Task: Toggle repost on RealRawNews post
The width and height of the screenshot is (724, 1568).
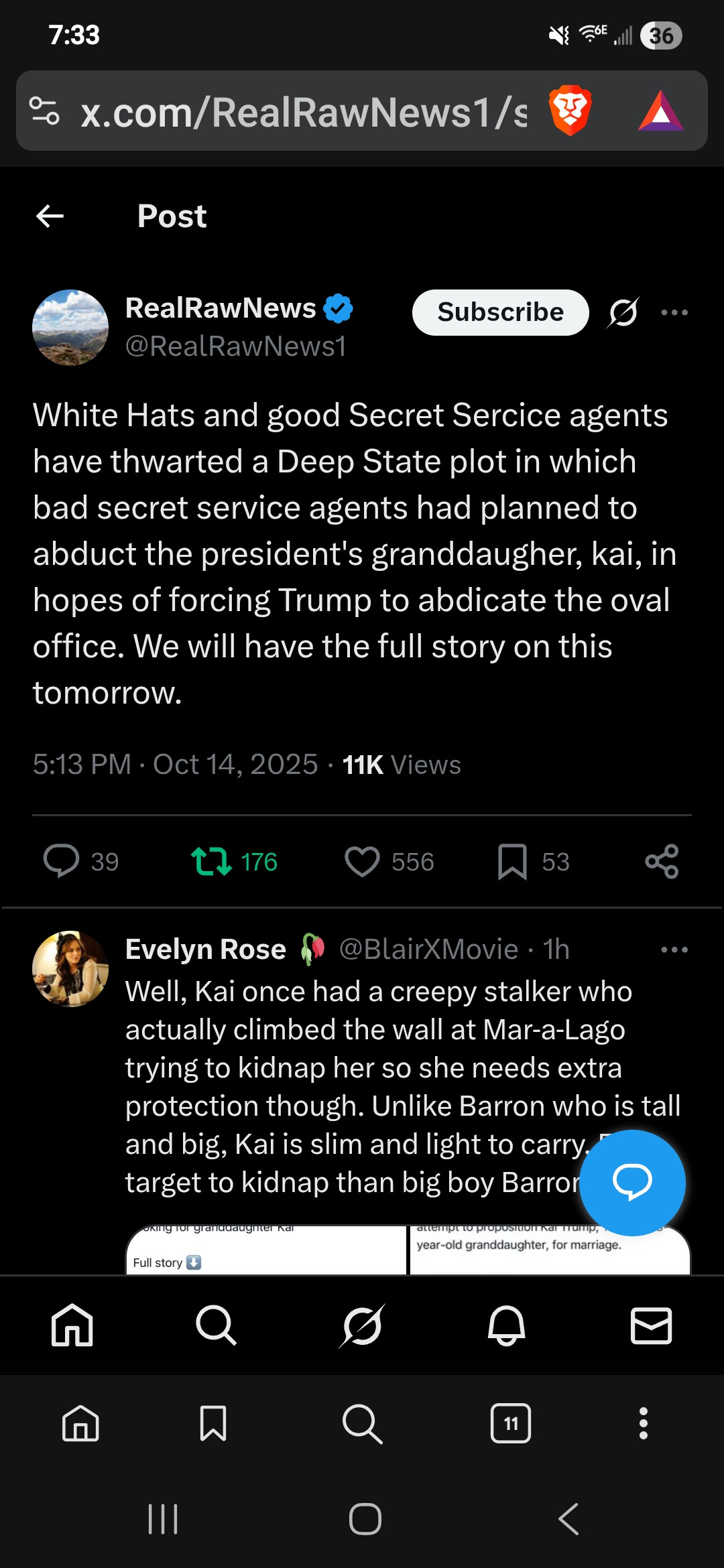Action: (x=212, y=861)
